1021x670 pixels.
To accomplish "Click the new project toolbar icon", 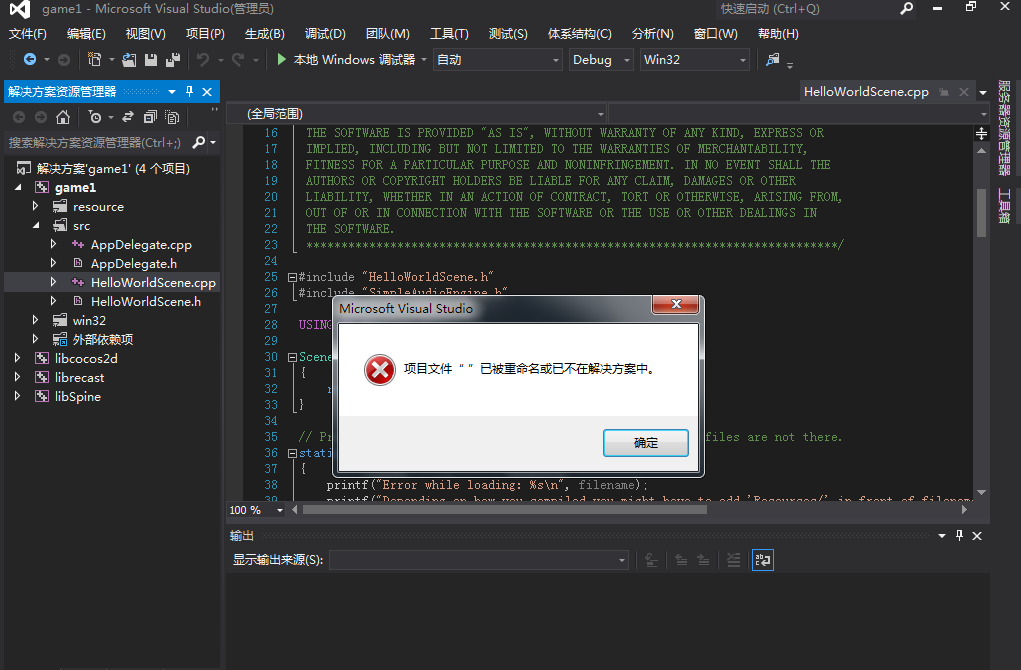I will (x=95, y=60).
